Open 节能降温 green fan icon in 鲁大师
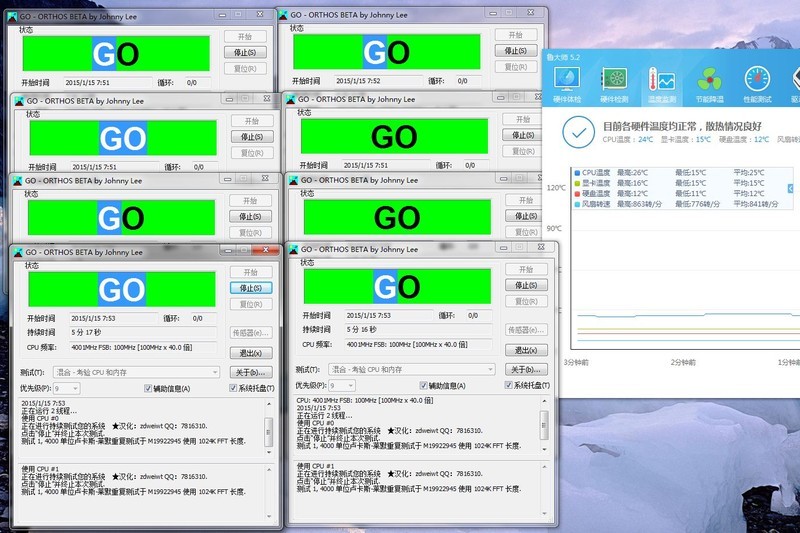800x533 pixels. (x=709, y=80)
